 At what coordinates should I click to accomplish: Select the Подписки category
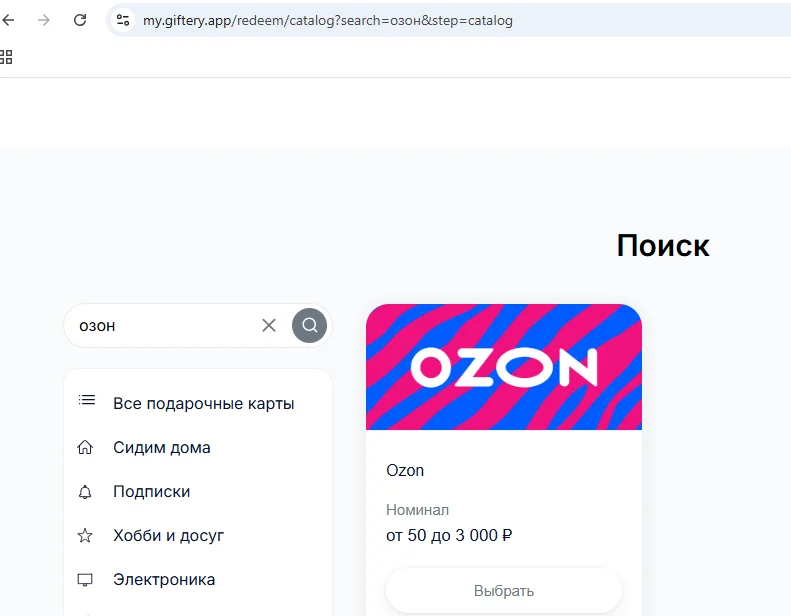point(152,491)
